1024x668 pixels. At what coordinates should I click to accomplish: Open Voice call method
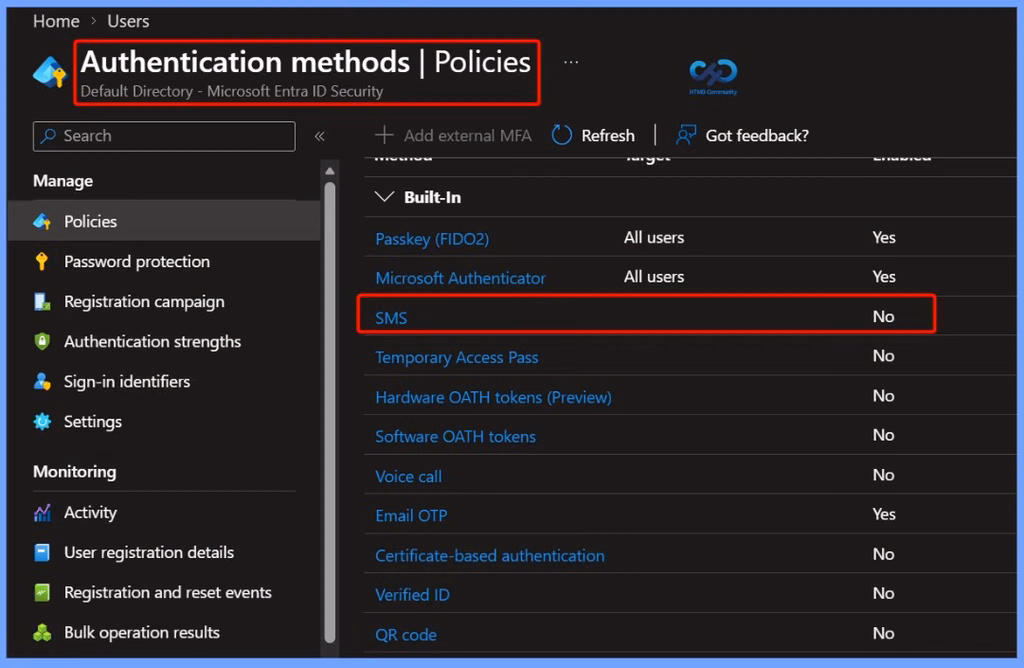408,477
